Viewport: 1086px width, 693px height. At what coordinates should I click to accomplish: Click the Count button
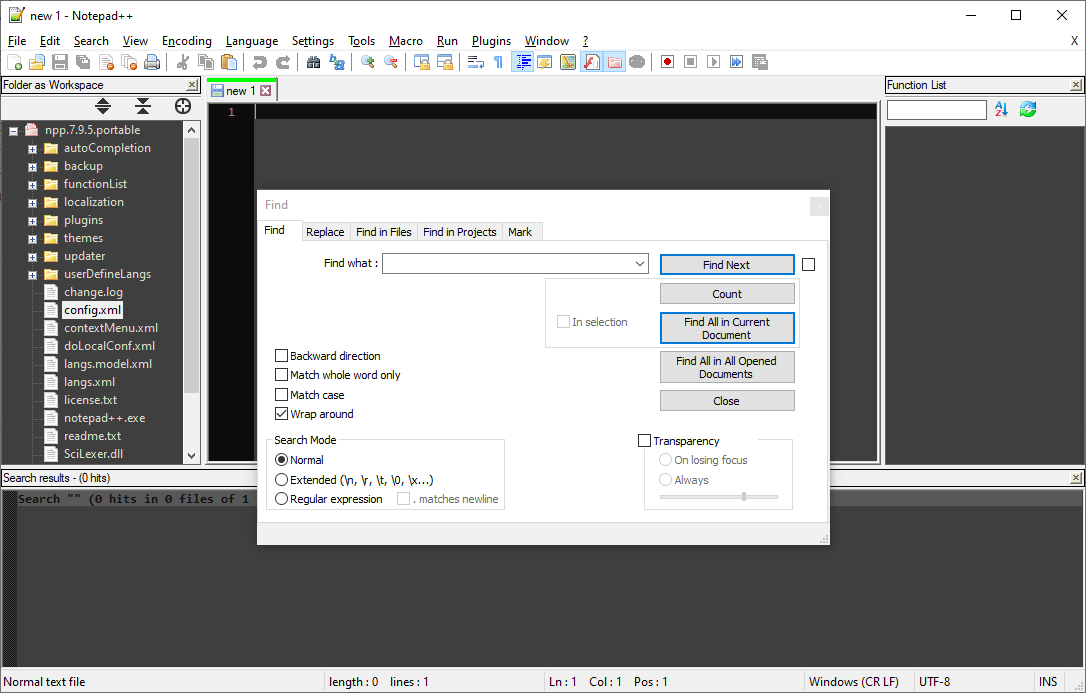(727, 294)
